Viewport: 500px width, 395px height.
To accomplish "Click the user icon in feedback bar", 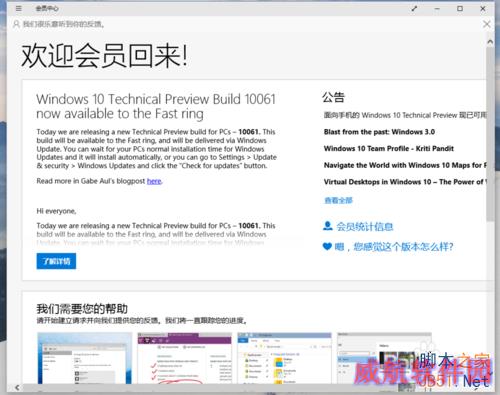I will pos(16,24).
